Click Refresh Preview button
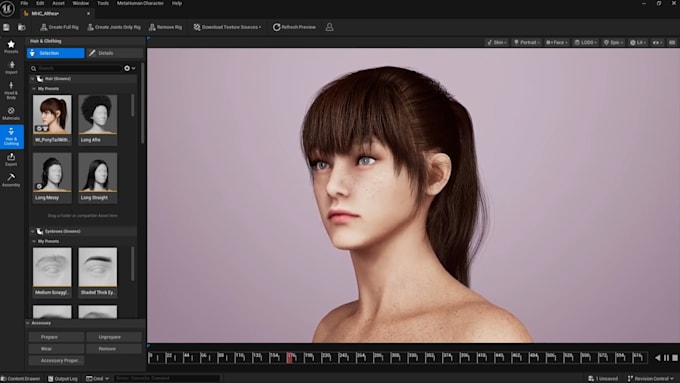Viewport: 680px width, 383px height. (294, 27)
